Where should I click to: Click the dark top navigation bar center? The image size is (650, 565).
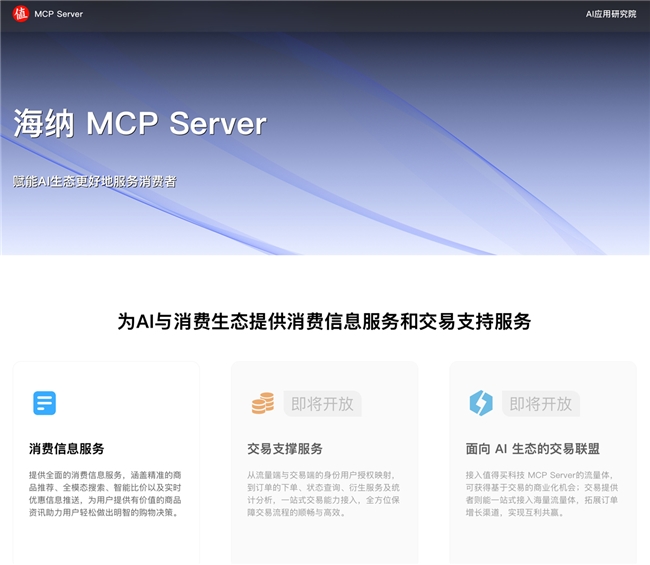pos(325,14)
